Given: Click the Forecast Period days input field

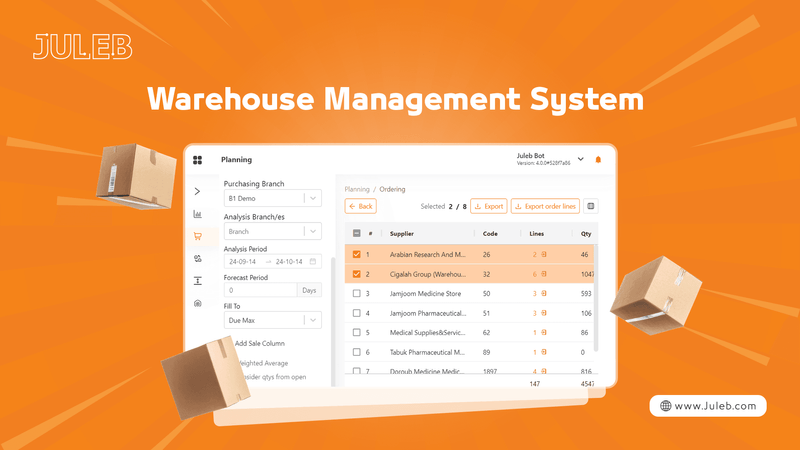Looking at the screenshot, I should point(259,290).
